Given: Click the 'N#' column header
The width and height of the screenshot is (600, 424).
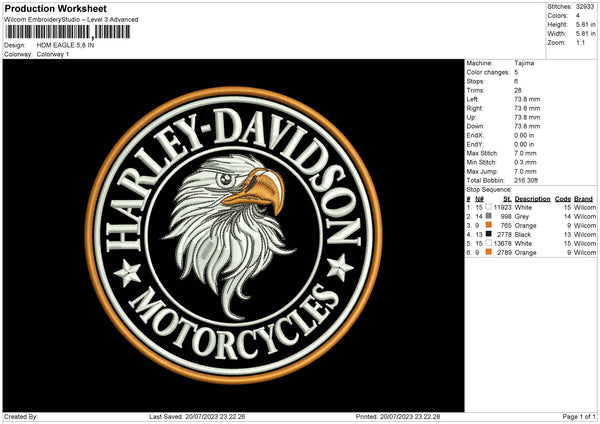Looking at the screenshot, I should click(x=479, y=199).
